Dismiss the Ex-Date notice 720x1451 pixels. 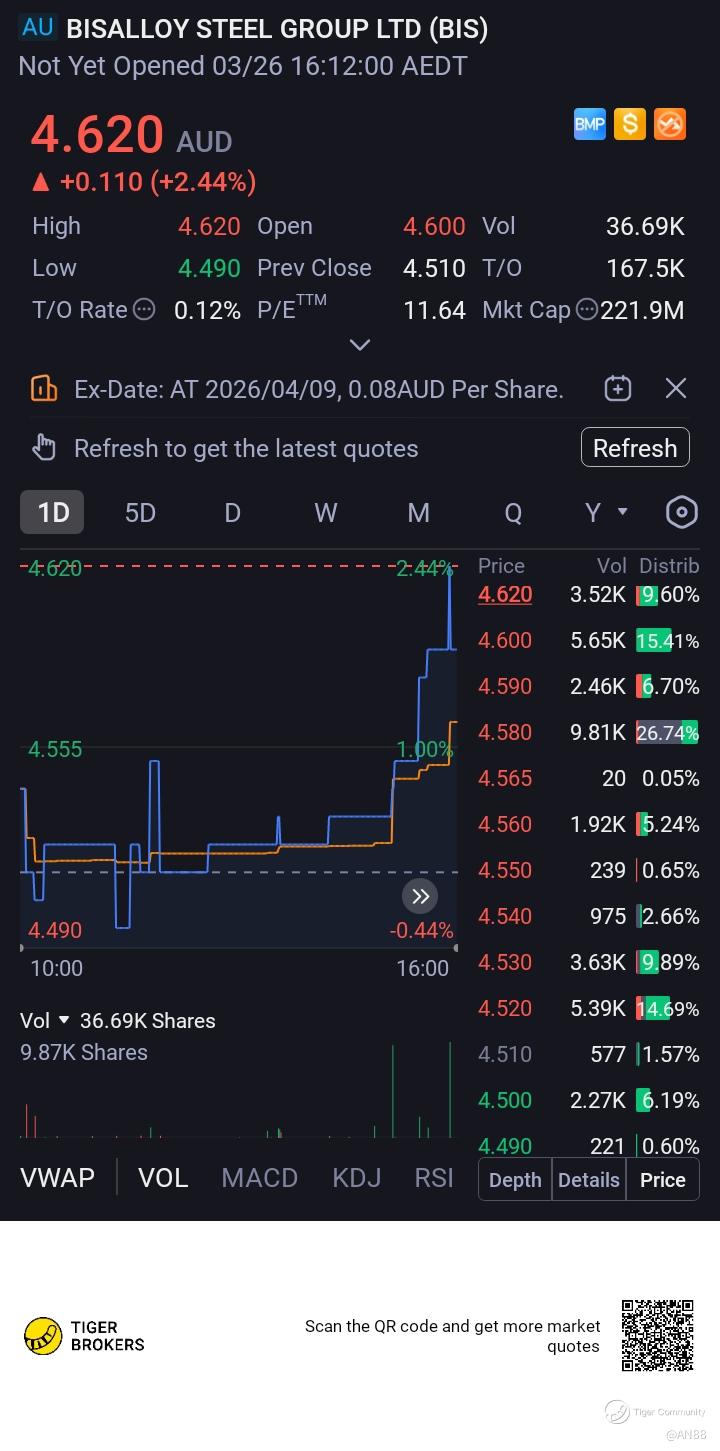(676, 389)
